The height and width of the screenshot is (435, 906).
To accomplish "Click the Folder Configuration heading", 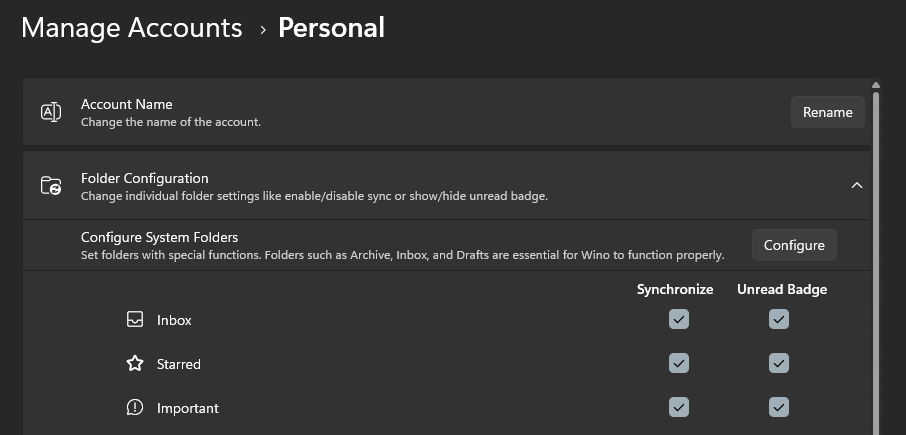I will [x=144, y=178].
